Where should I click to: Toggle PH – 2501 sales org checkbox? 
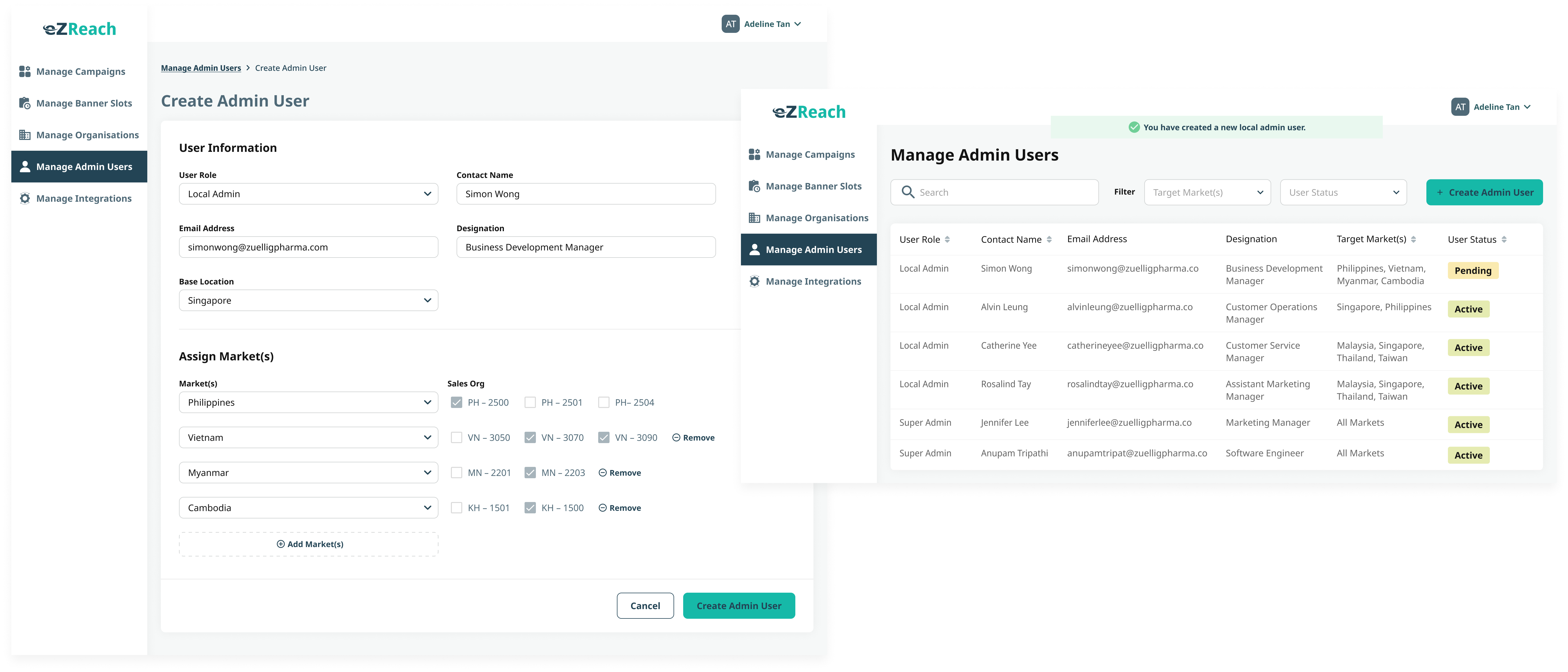click(530, 402)
